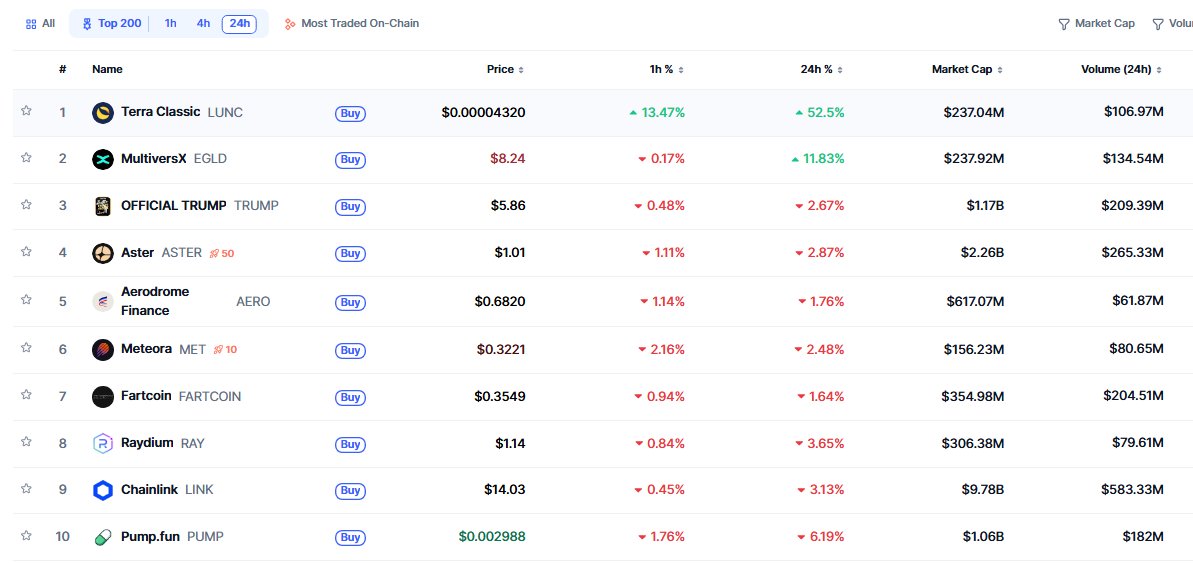Click Aster market cap $2.26B
Image resolution: width=1193 pixels, height=563 pixels.
984,253
